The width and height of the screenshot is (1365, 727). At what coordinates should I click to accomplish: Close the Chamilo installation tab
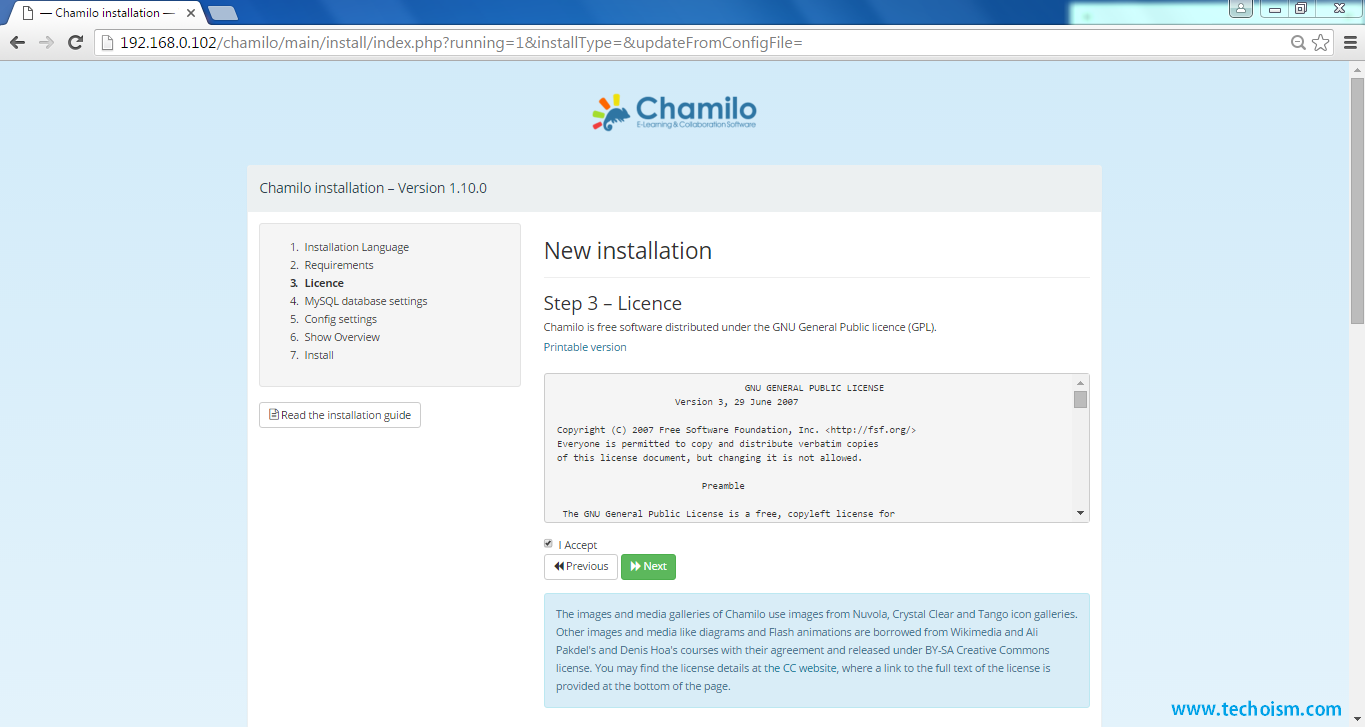coord(191,13)
